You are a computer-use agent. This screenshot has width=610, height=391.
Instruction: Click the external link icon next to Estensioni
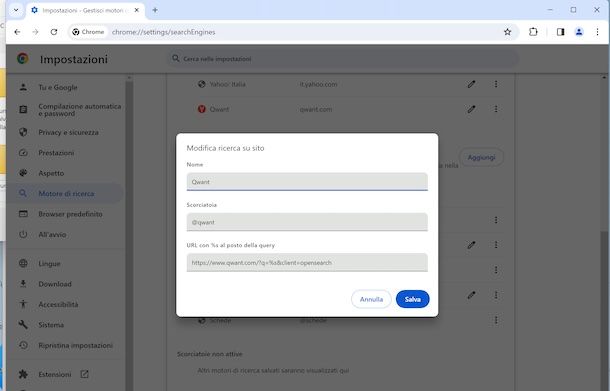tap(84, 374)
